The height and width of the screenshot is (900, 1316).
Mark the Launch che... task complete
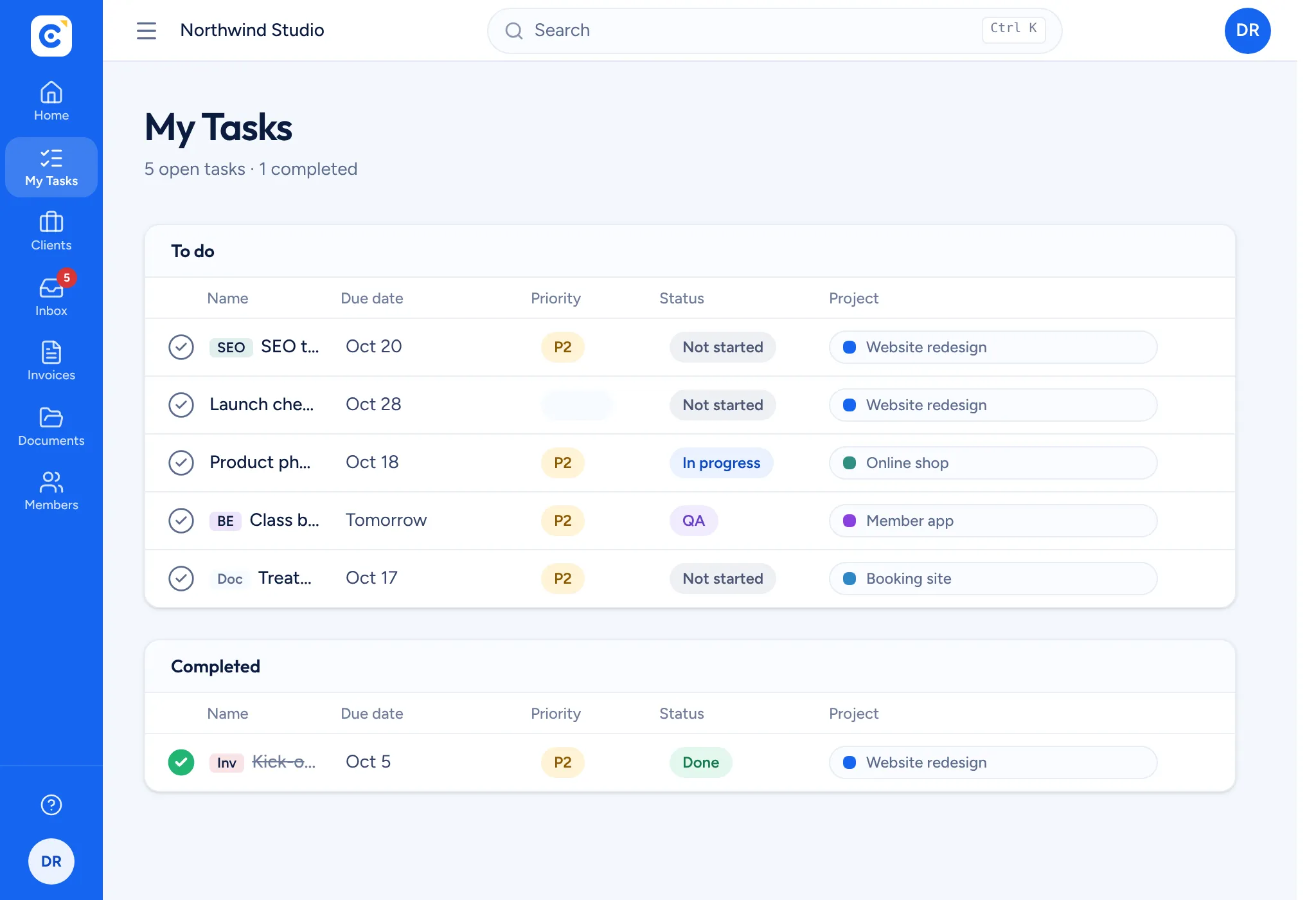click(181, 405)
